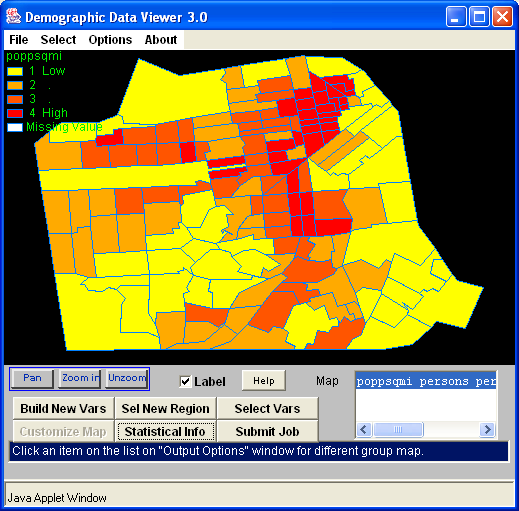This screenshot has width=519, height=511.
Task: Click the Statistical Info button
Action: click(165, 432)
